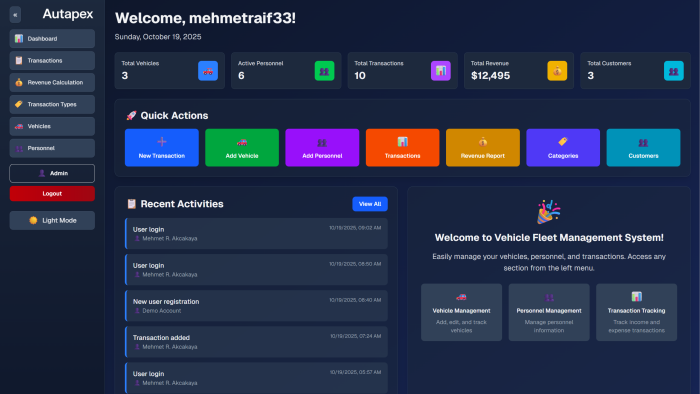
Task: Click the car icon beside Vehicles menu
Action: [x=19, y=126]
